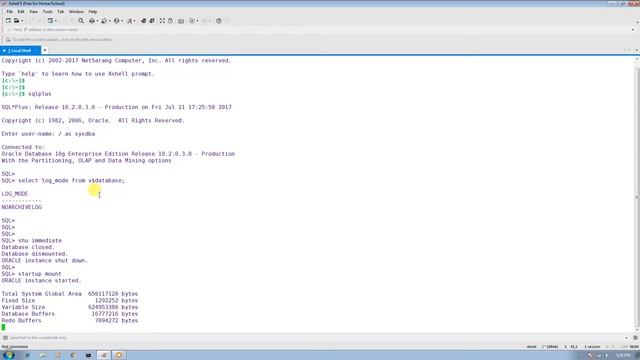
Task: Select the 1 Local Shell tab
Action: tap(20, 51)
